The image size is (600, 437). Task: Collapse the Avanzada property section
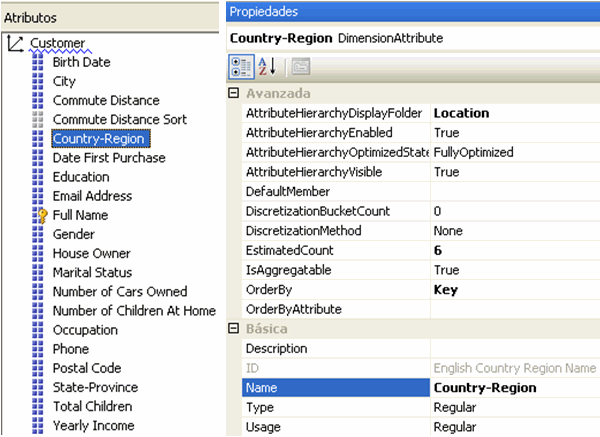[x=234, y=93]
